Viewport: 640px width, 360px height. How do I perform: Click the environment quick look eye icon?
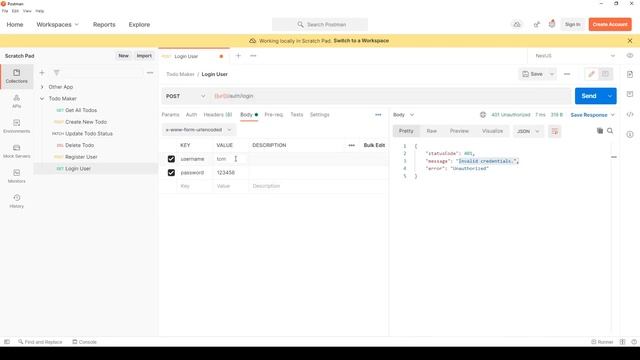(630, 56)
